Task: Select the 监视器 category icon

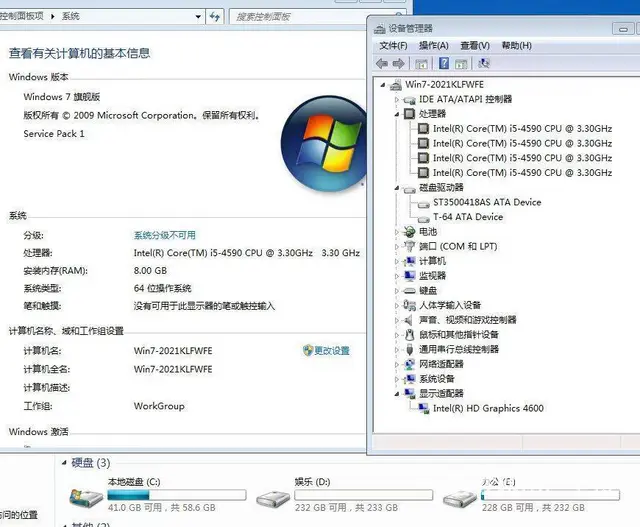Action: tap(409, 276)
